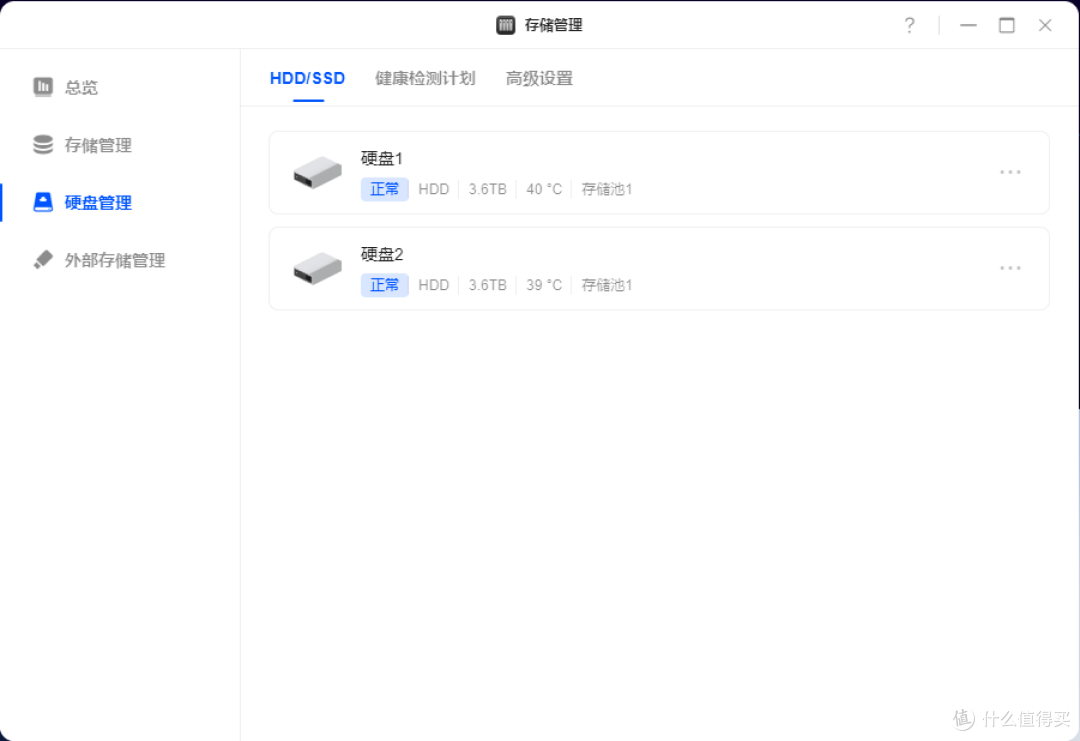Click the 硬盘管理 drive icon

43,202
